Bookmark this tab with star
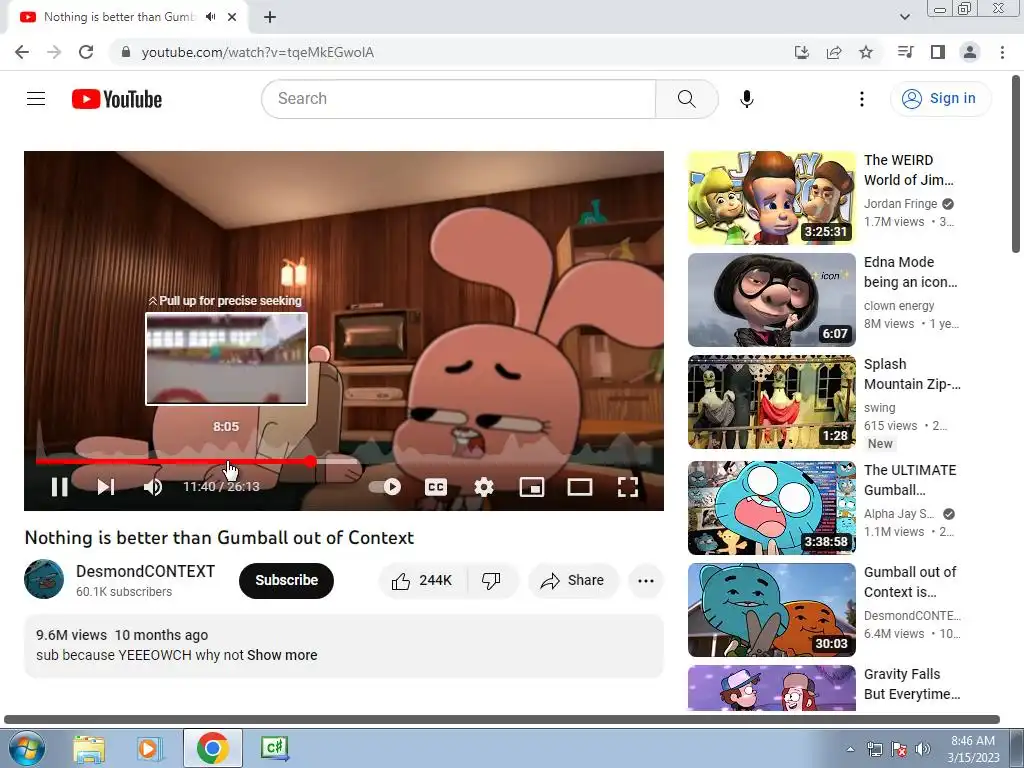1024x768 pixels. point(865,52)
